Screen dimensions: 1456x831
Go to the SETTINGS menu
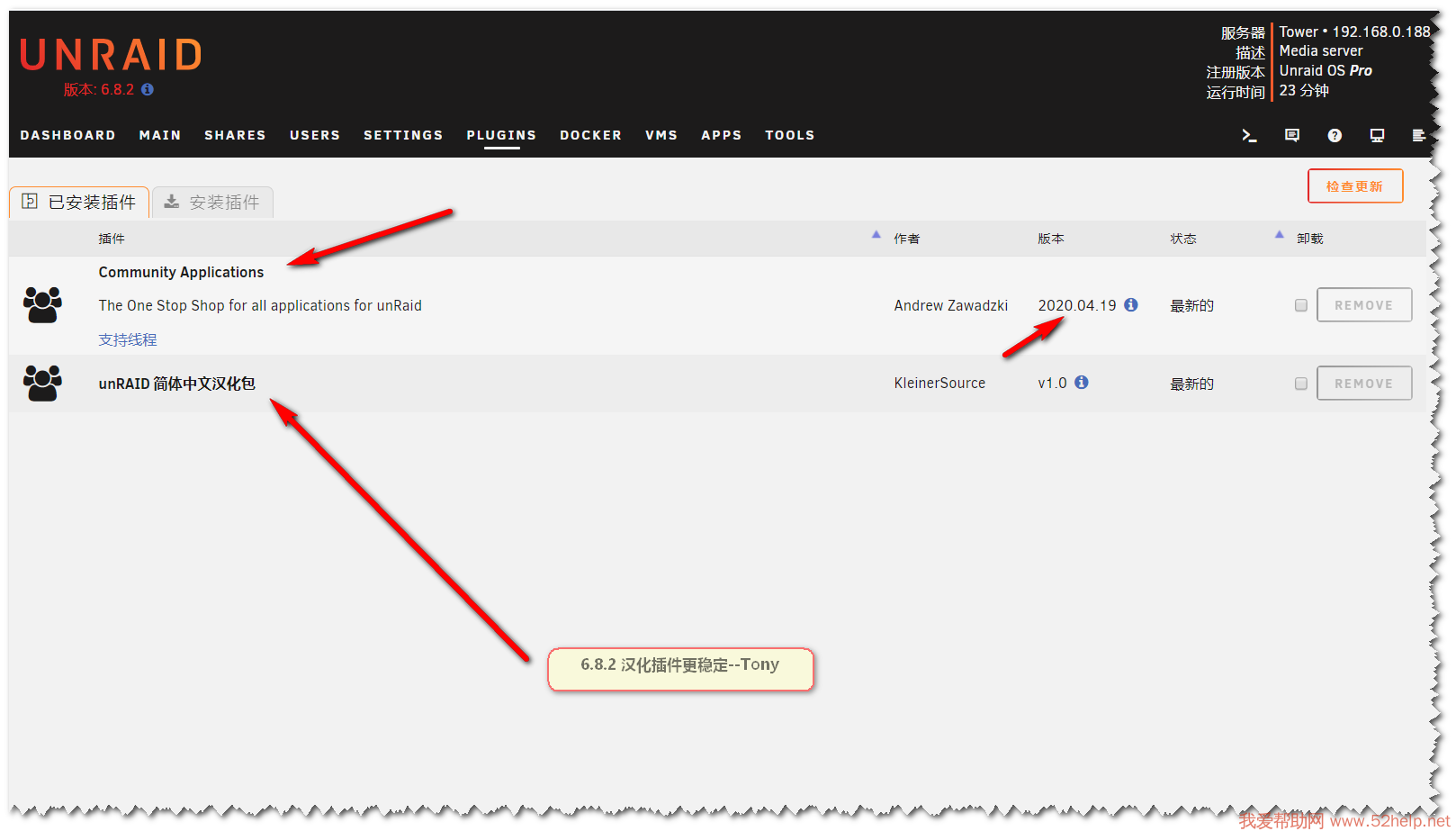click(403, 135)
